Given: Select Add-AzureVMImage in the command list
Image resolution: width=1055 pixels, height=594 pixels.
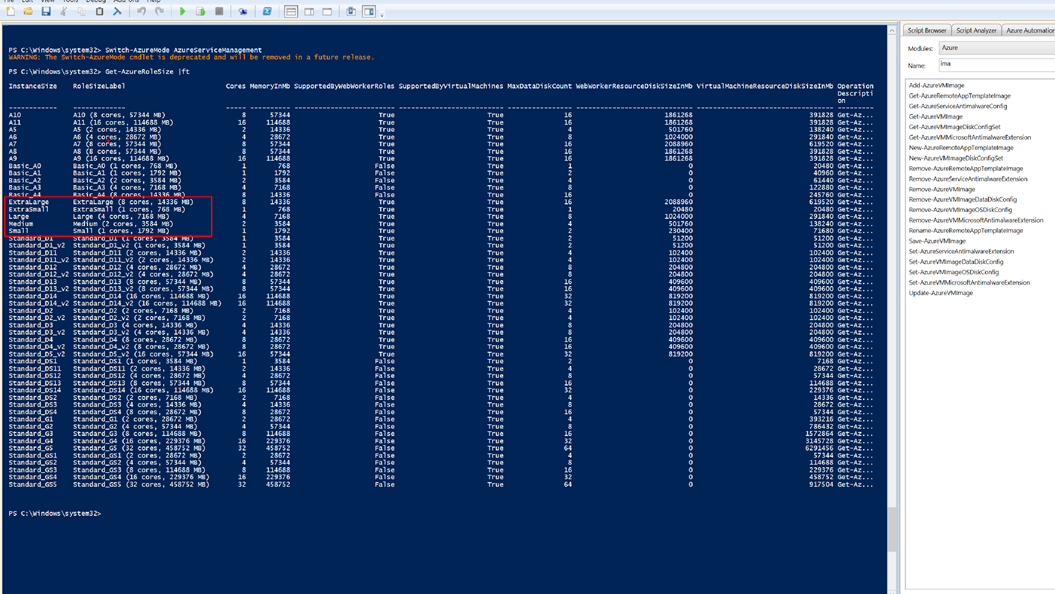Looking at the screenshot, I should 936,85.
